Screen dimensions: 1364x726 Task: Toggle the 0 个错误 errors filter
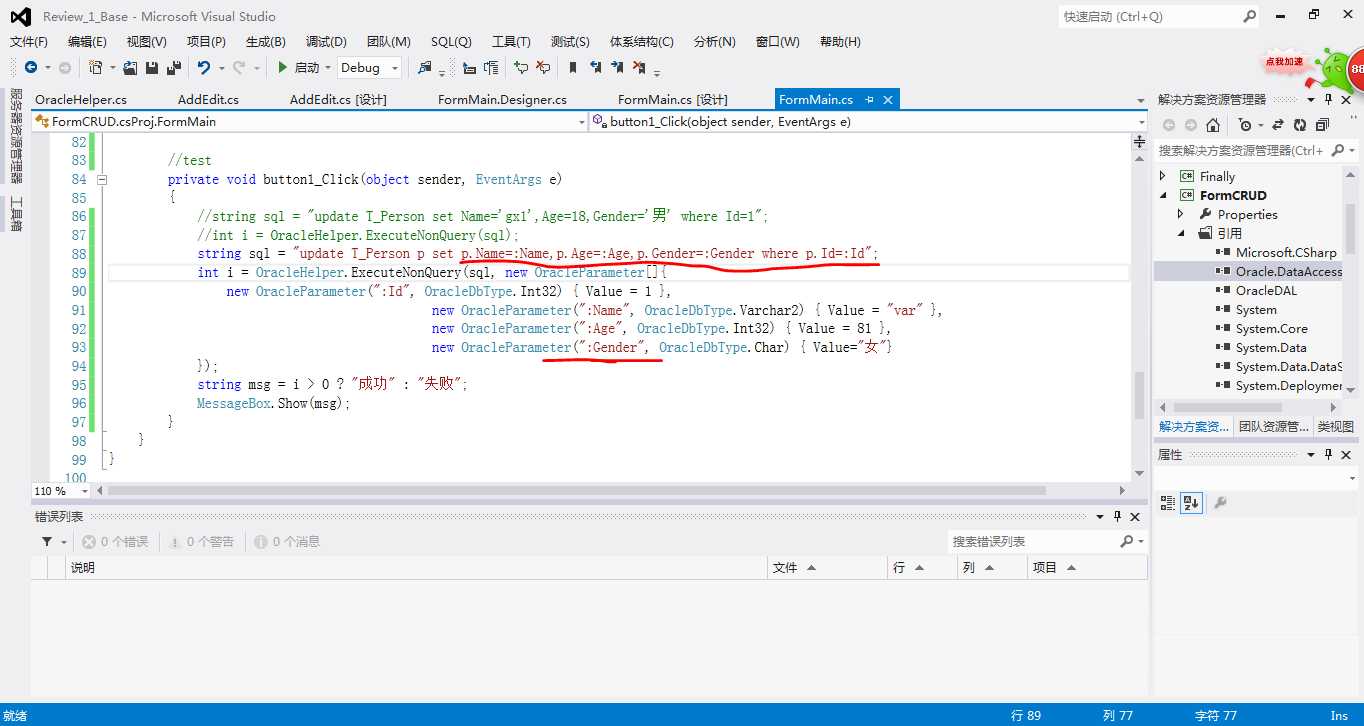pyautogui.click(x=115, y=541)
